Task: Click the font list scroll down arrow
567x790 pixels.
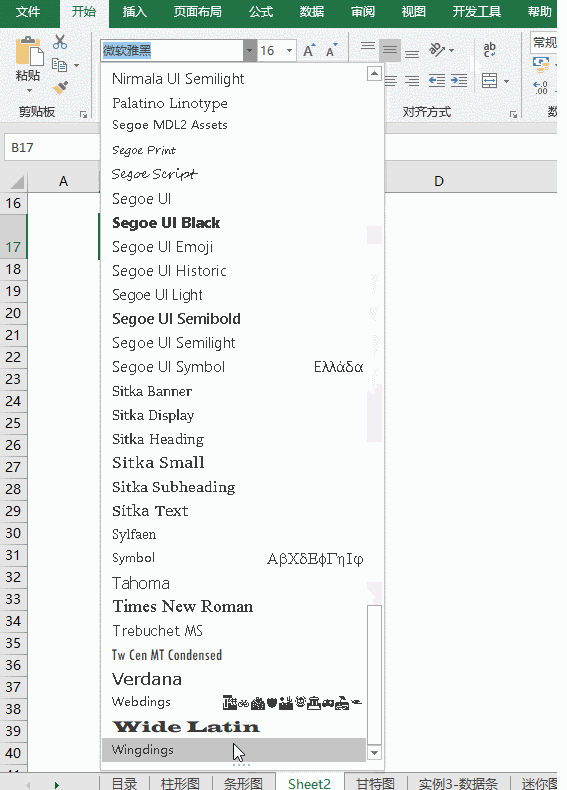Action: [374, 753]
